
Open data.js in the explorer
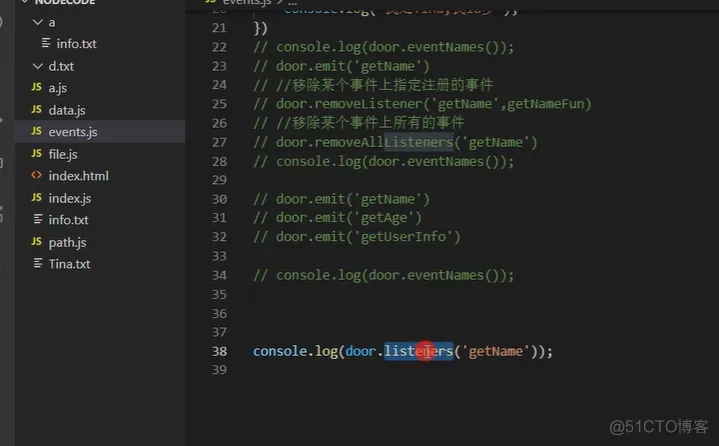(x=67, y=110)
